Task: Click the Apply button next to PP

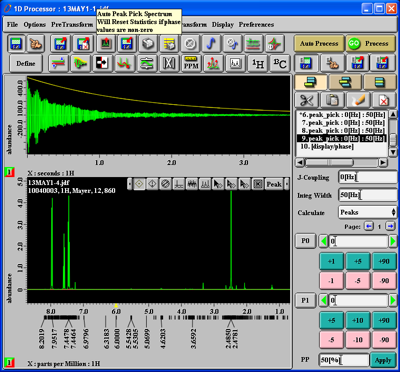Action: coord(383,360)
